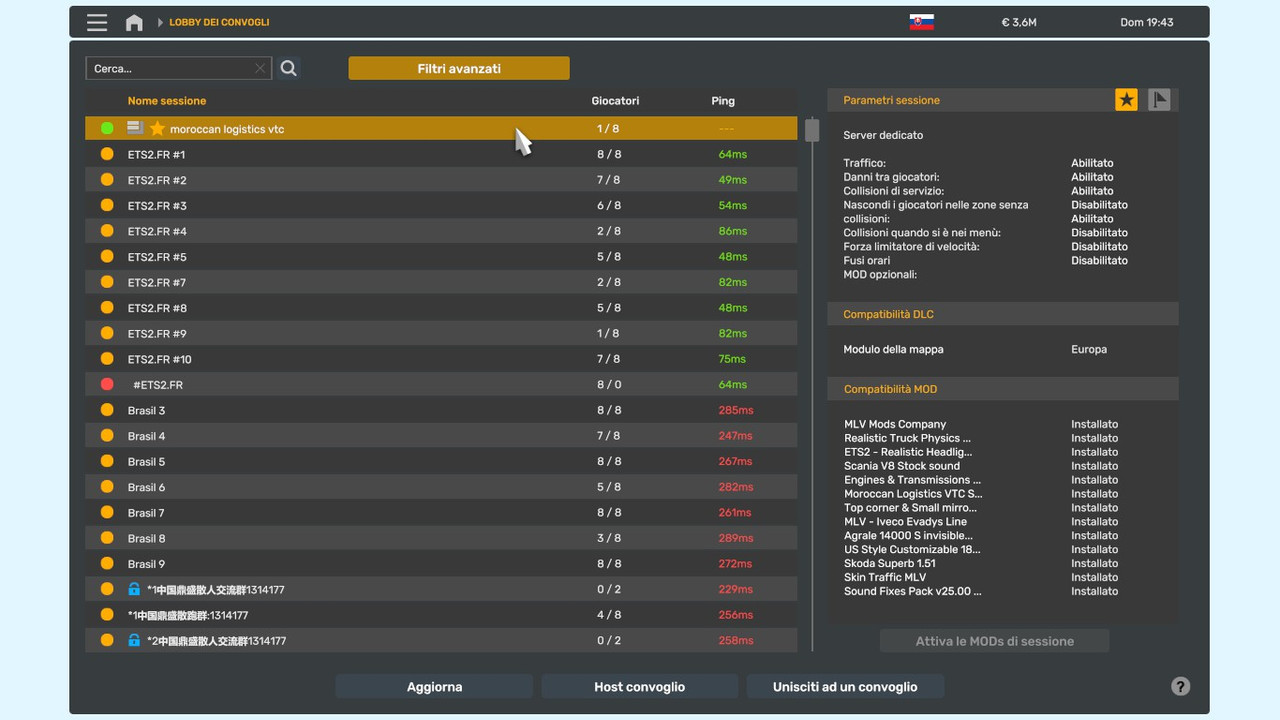The image size is (1280, 720).
Task: Click the flag report icon in Parametri sessione
Action: coord(1159,99)
